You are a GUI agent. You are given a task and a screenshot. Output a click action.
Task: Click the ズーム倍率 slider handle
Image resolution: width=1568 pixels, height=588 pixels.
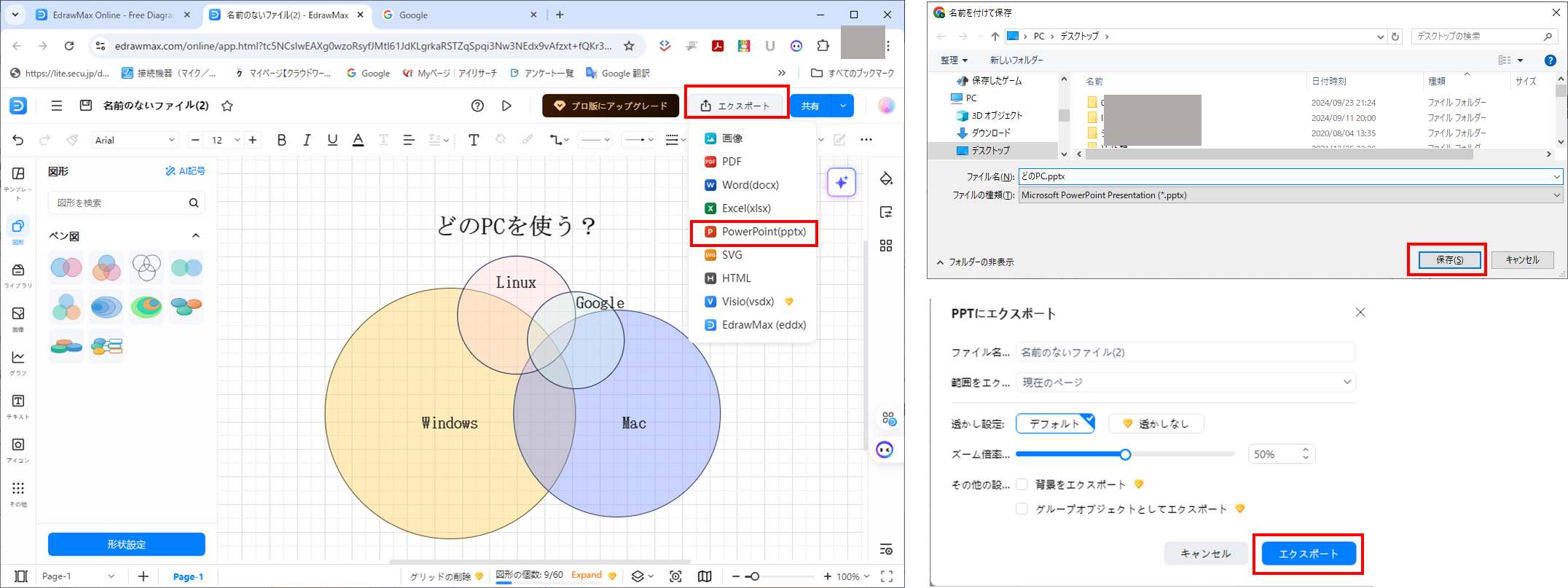click(x=1125, y=455)
